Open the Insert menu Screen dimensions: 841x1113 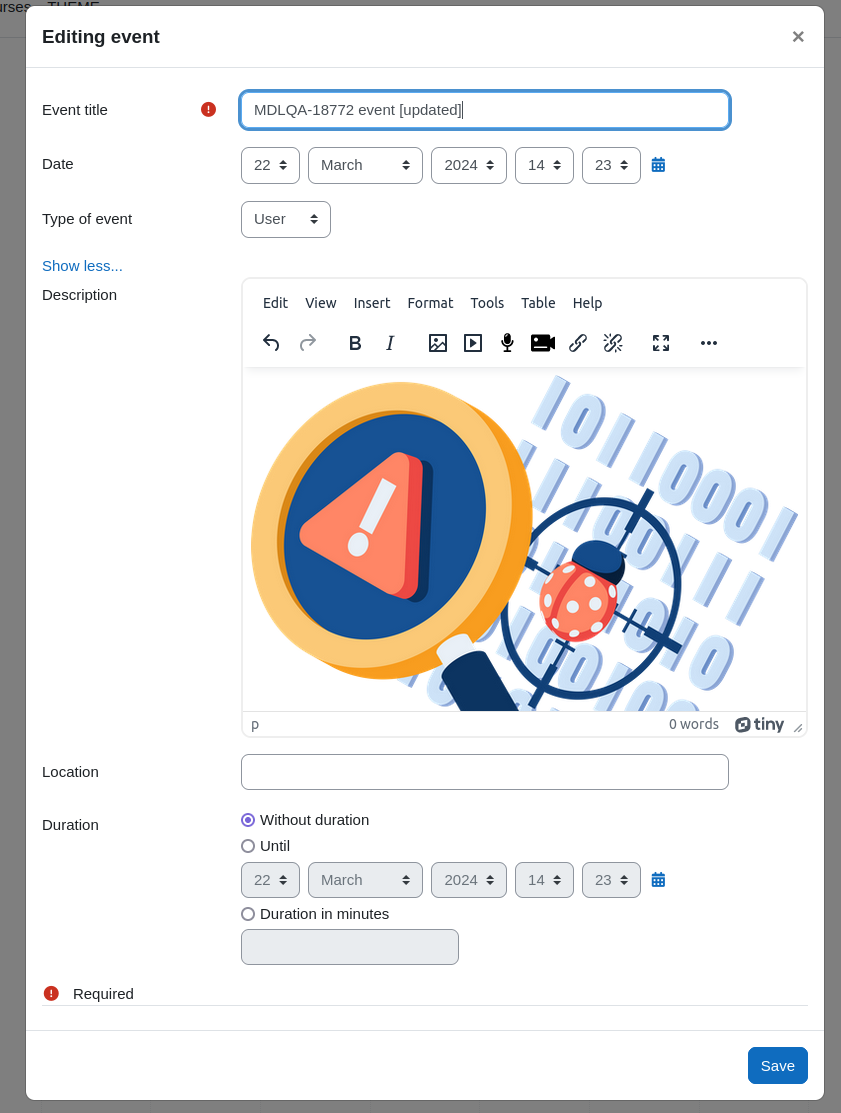coord(372,303)
